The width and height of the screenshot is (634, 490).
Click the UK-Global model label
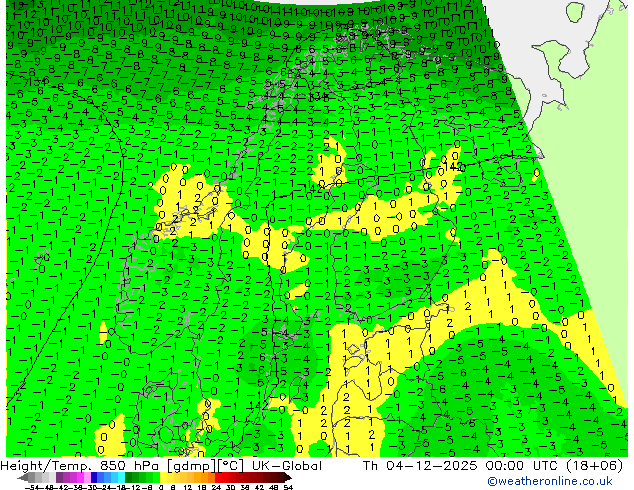[287, 466]
